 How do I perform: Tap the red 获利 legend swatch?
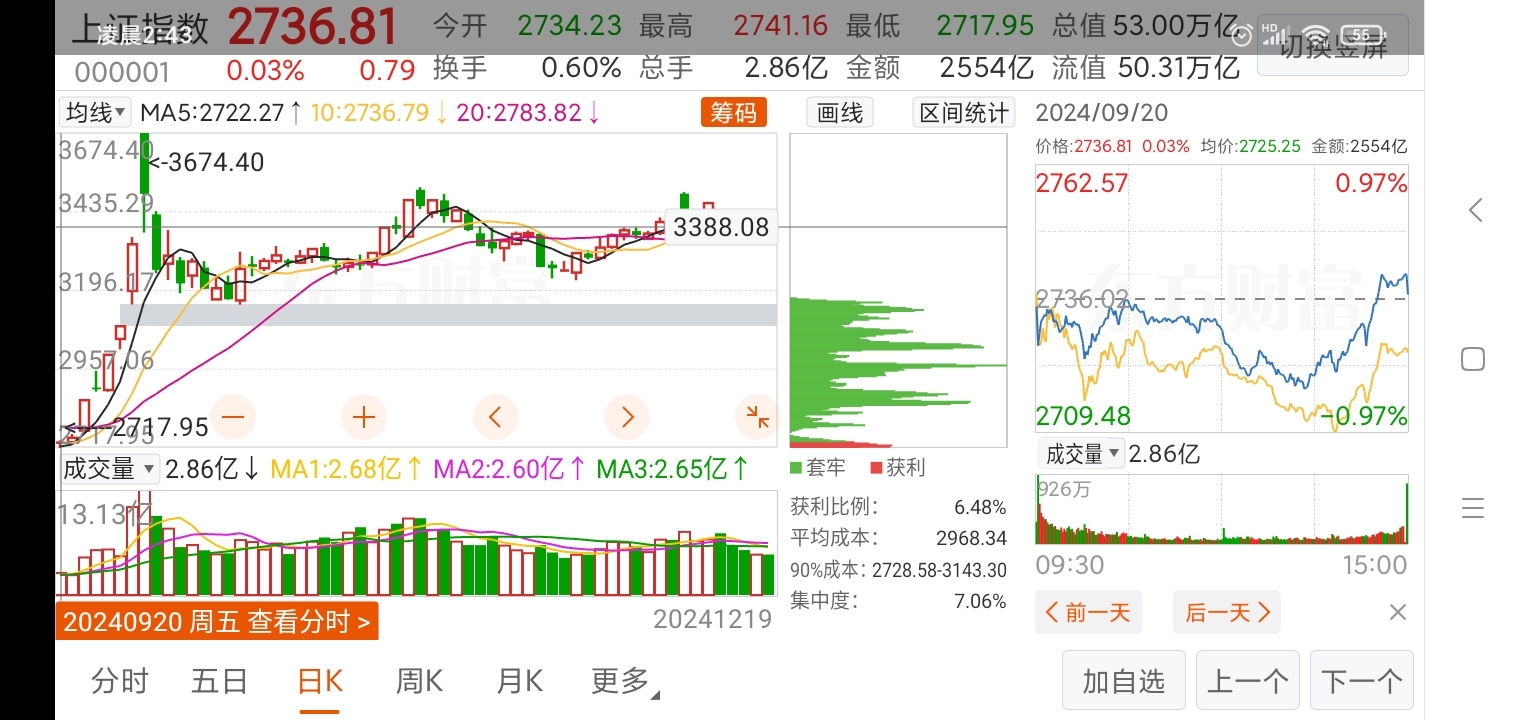tap(876, 468)
